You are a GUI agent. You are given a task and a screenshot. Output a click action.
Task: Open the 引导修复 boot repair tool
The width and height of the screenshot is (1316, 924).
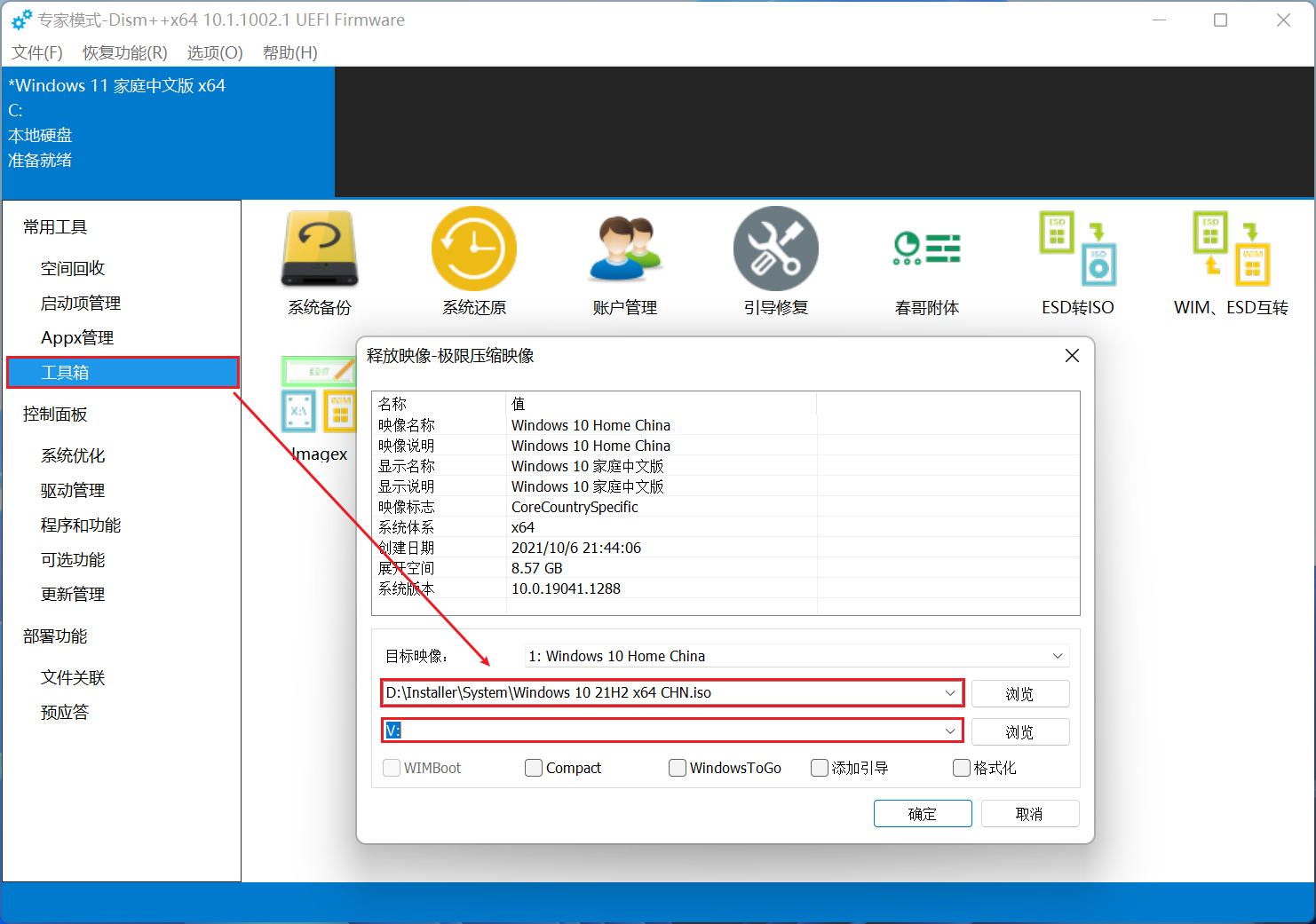pos(776,262)
